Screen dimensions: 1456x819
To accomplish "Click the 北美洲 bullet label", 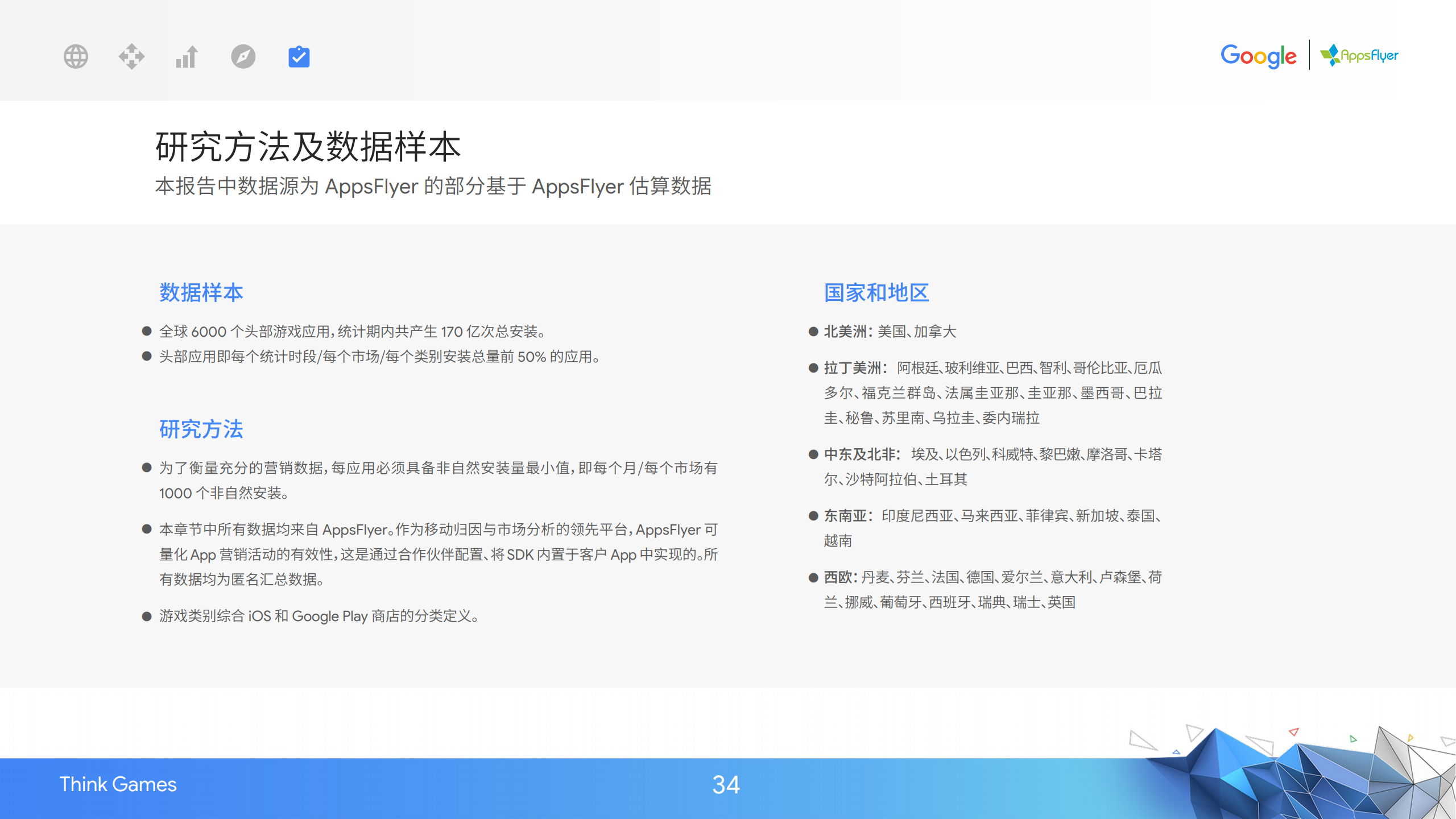I will (x=846, y=332).
